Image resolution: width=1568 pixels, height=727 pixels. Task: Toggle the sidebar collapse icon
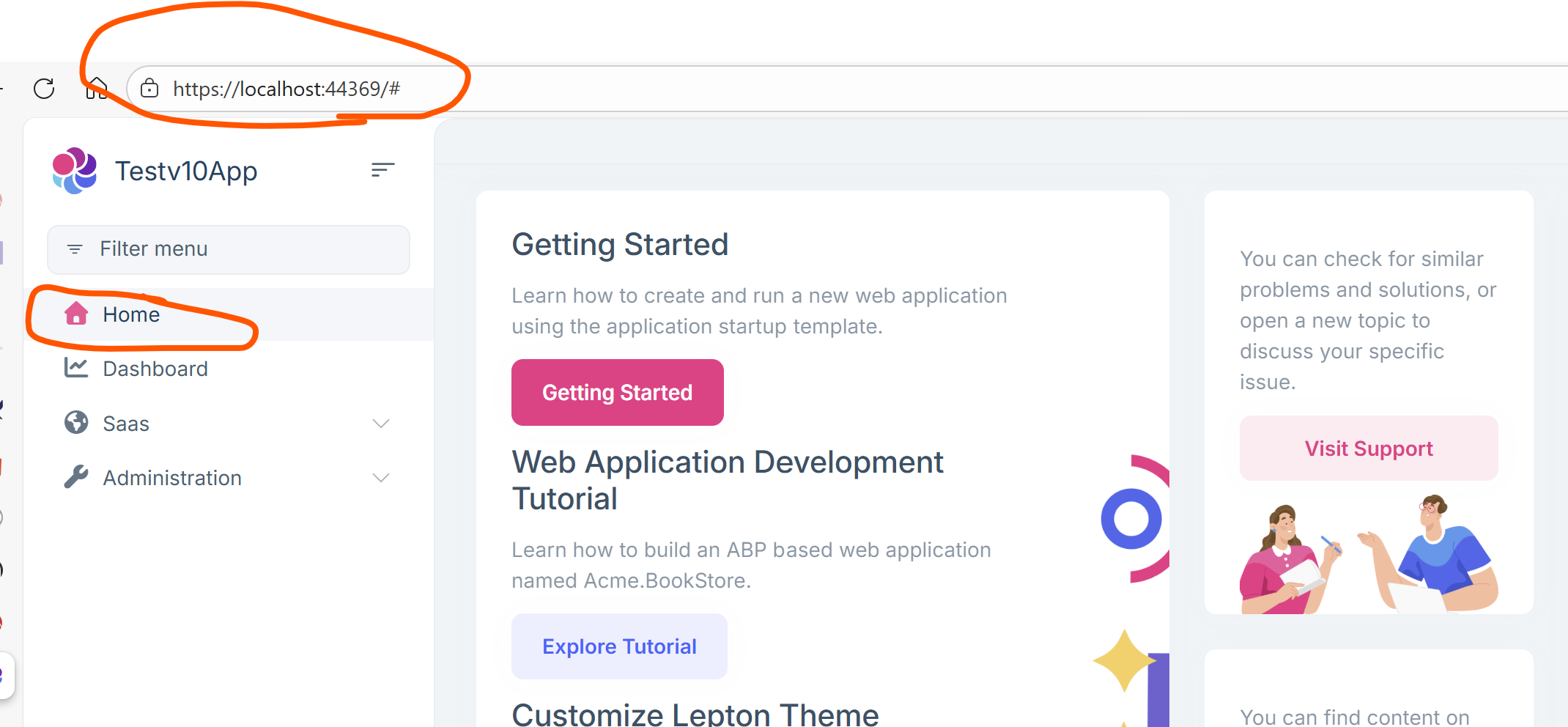(x=382, y=170)
